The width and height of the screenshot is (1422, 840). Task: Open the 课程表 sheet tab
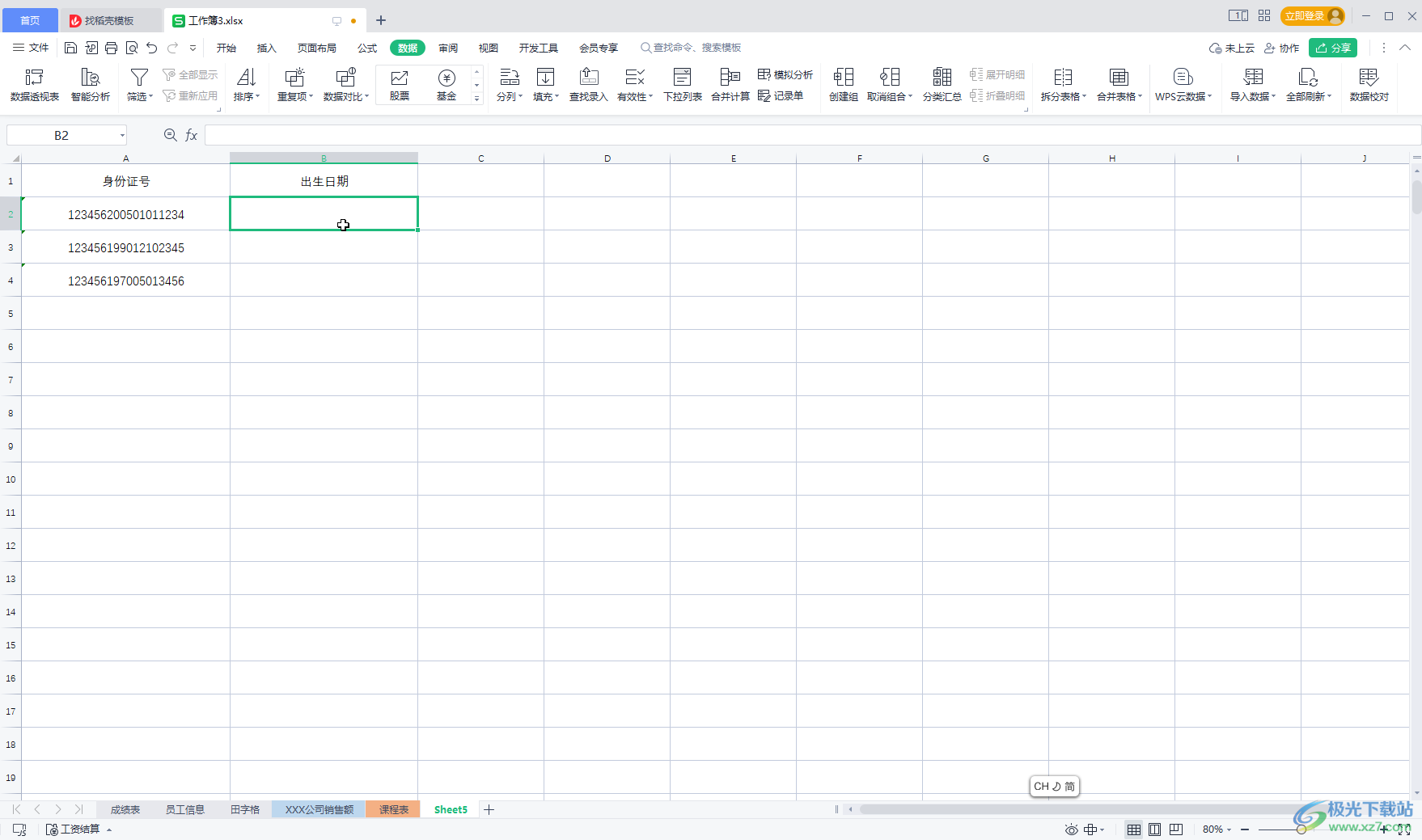tap(394, 809)
